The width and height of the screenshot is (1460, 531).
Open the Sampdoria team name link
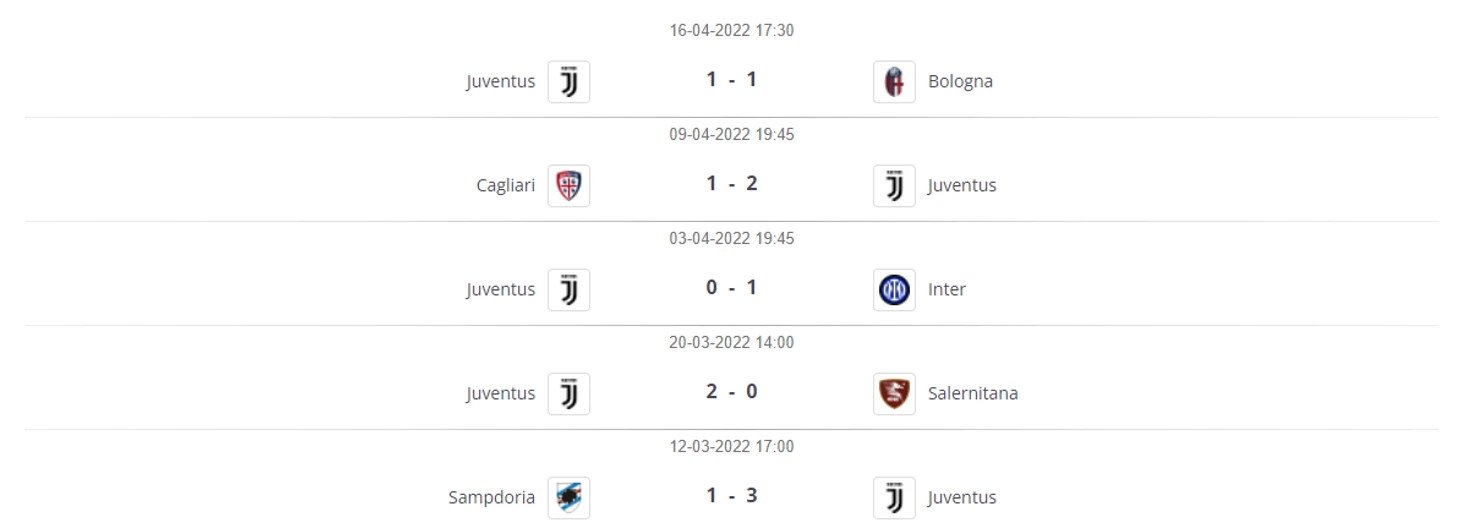pyautogui.click(x=492, y=498)
